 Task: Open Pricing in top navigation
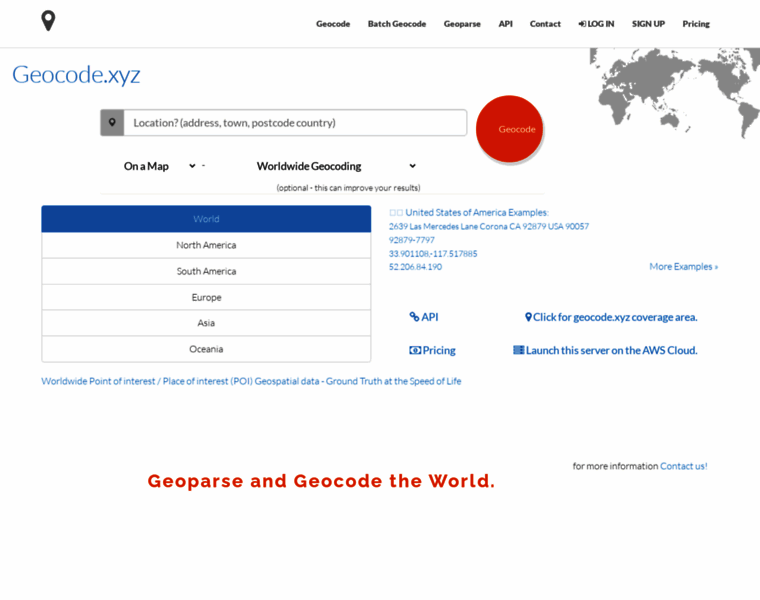(x=696, y=24)
